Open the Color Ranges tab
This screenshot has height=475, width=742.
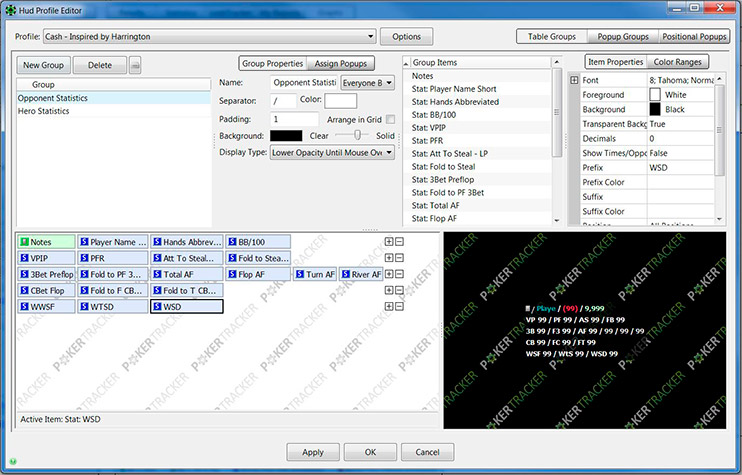677,62
